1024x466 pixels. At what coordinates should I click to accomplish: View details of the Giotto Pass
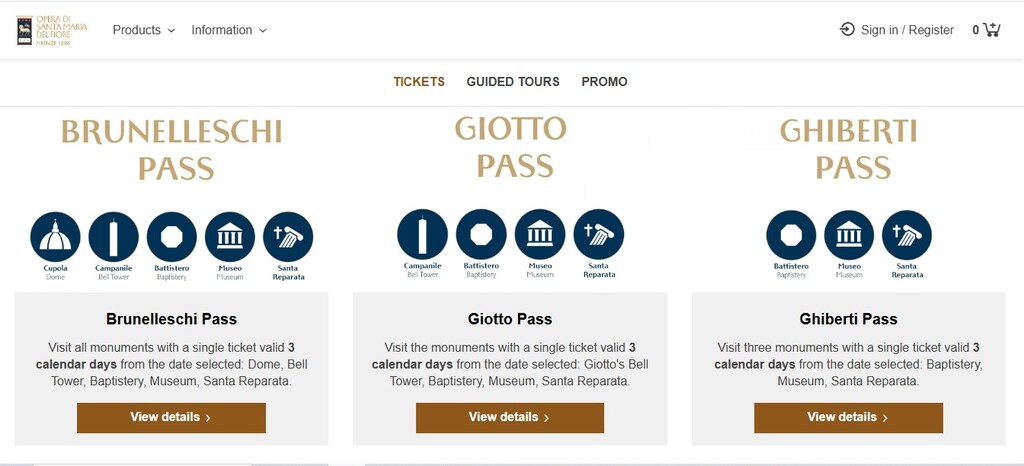pyautogui.click(x=510, y=418)
